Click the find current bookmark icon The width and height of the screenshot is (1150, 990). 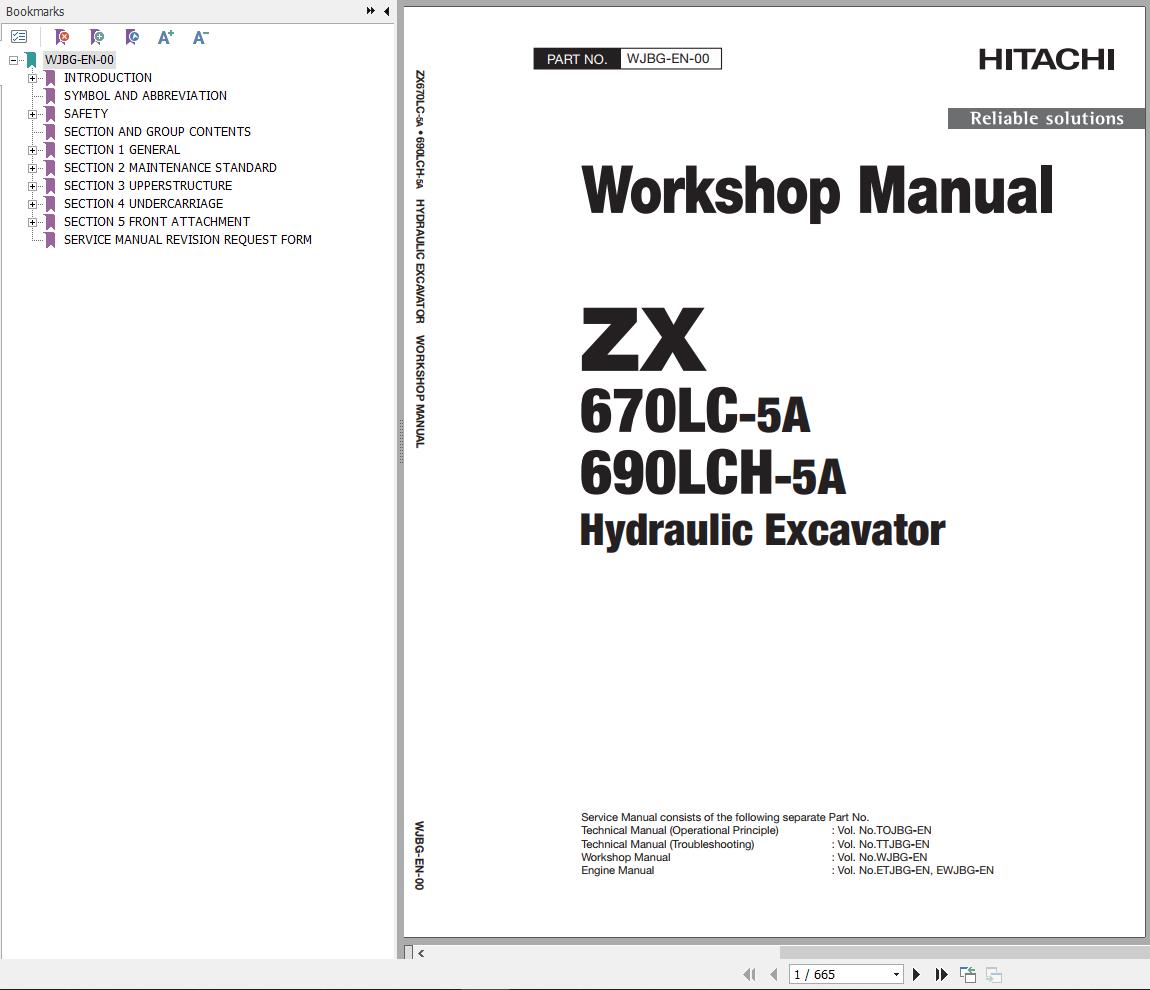[132, 37]
